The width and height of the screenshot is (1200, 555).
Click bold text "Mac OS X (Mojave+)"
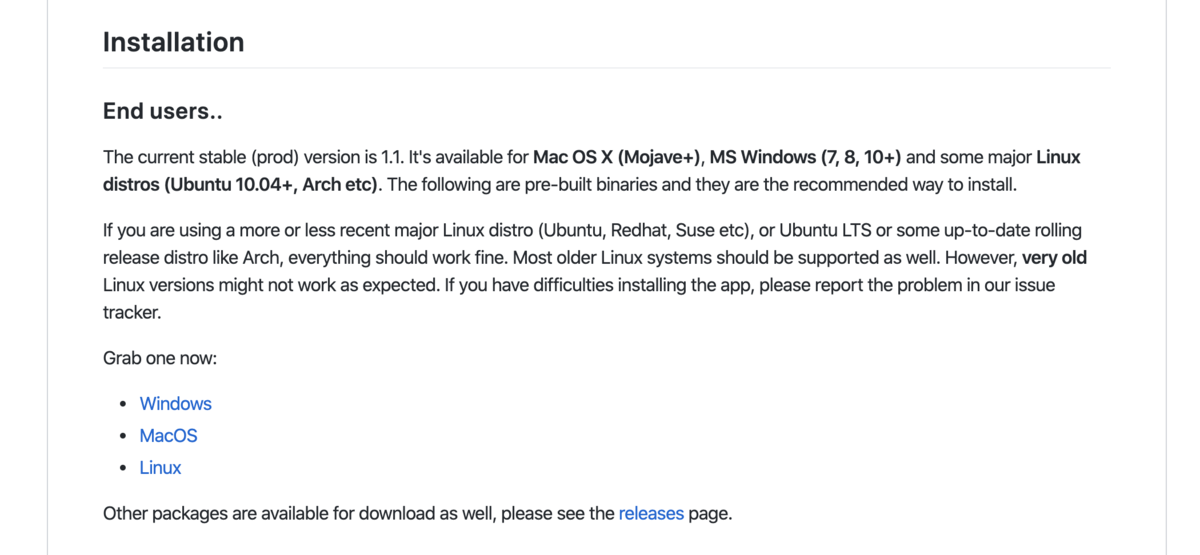[x=619, y=158]
